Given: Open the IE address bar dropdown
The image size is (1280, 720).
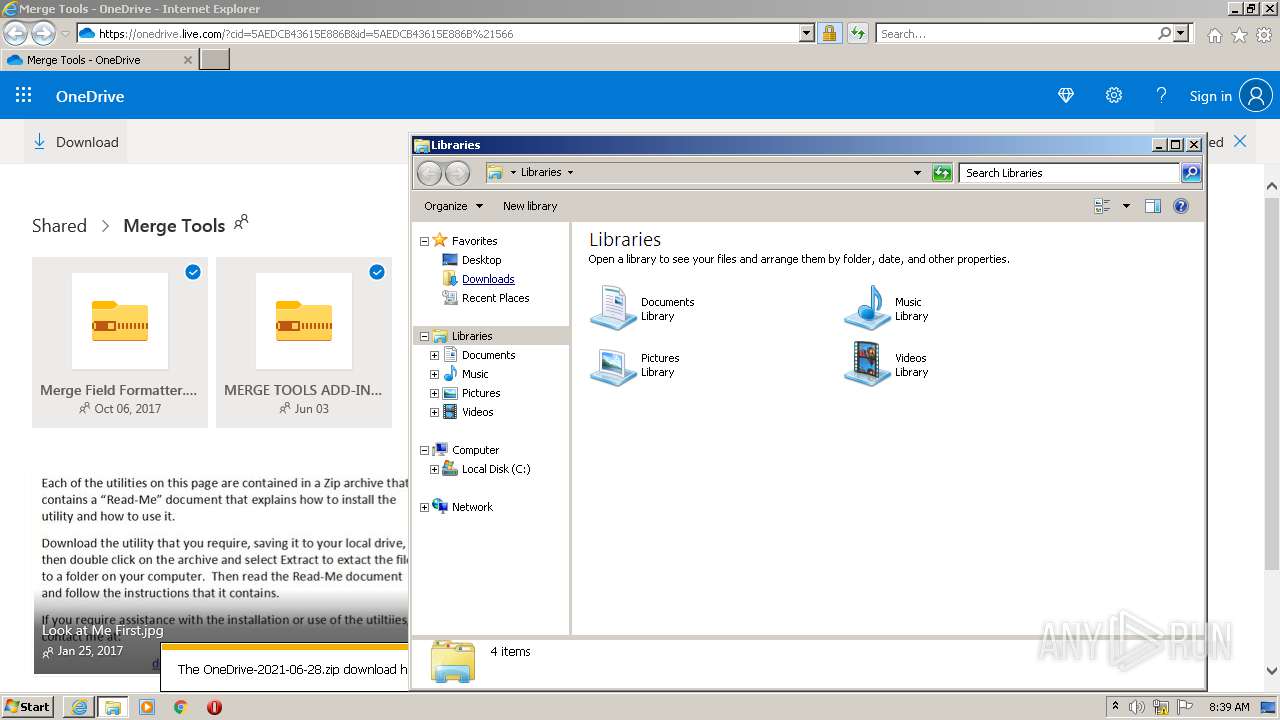Looking at the screenshot, I should pos(807,33).
